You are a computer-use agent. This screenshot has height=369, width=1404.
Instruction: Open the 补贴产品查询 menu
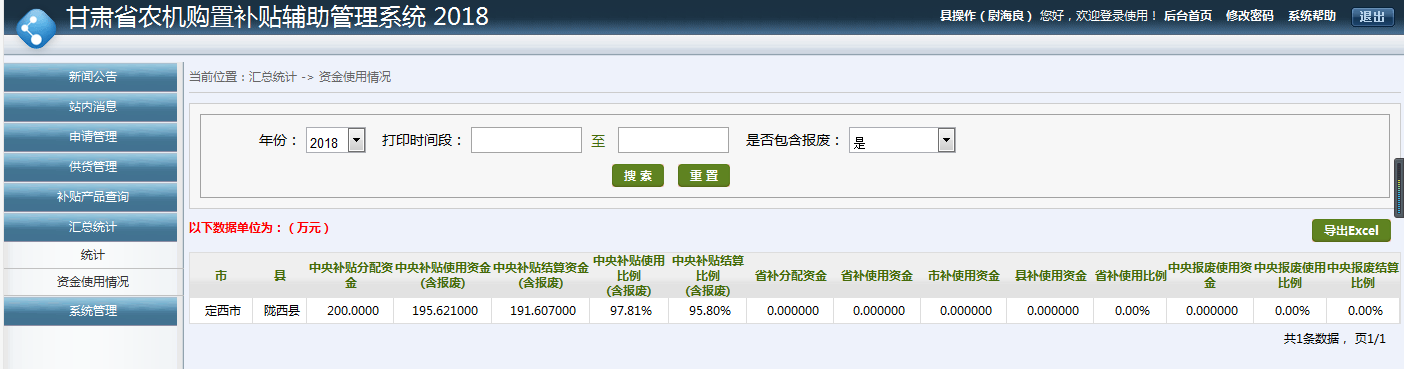pos(92,197)
